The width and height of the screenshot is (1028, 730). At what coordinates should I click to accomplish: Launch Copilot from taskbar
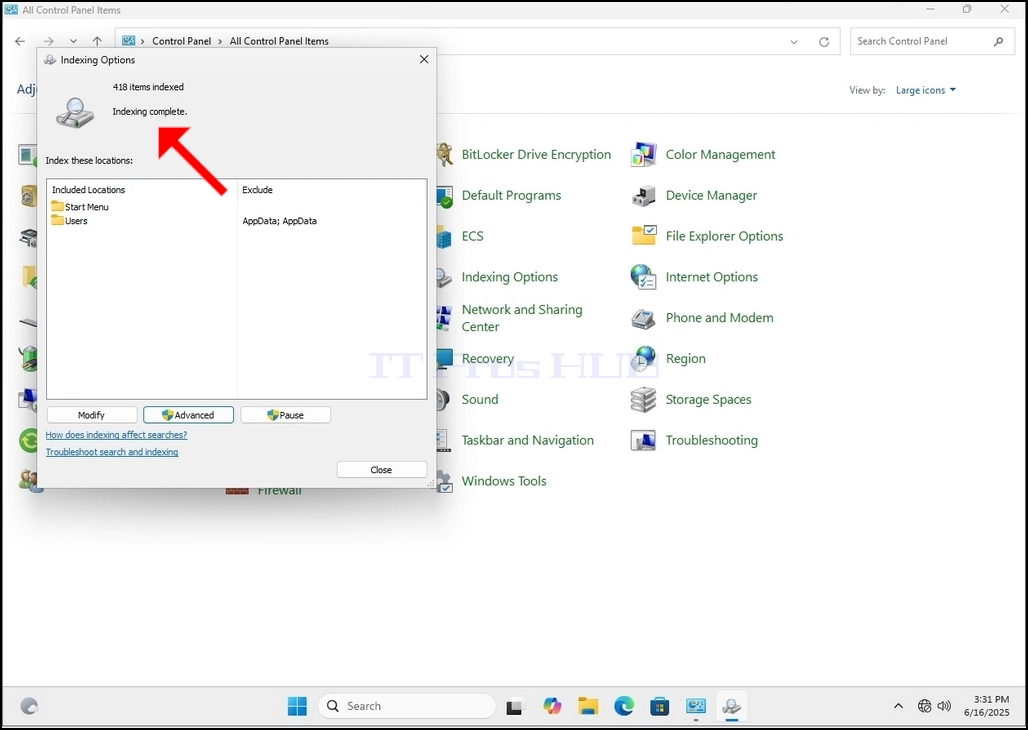click(552, 706)
